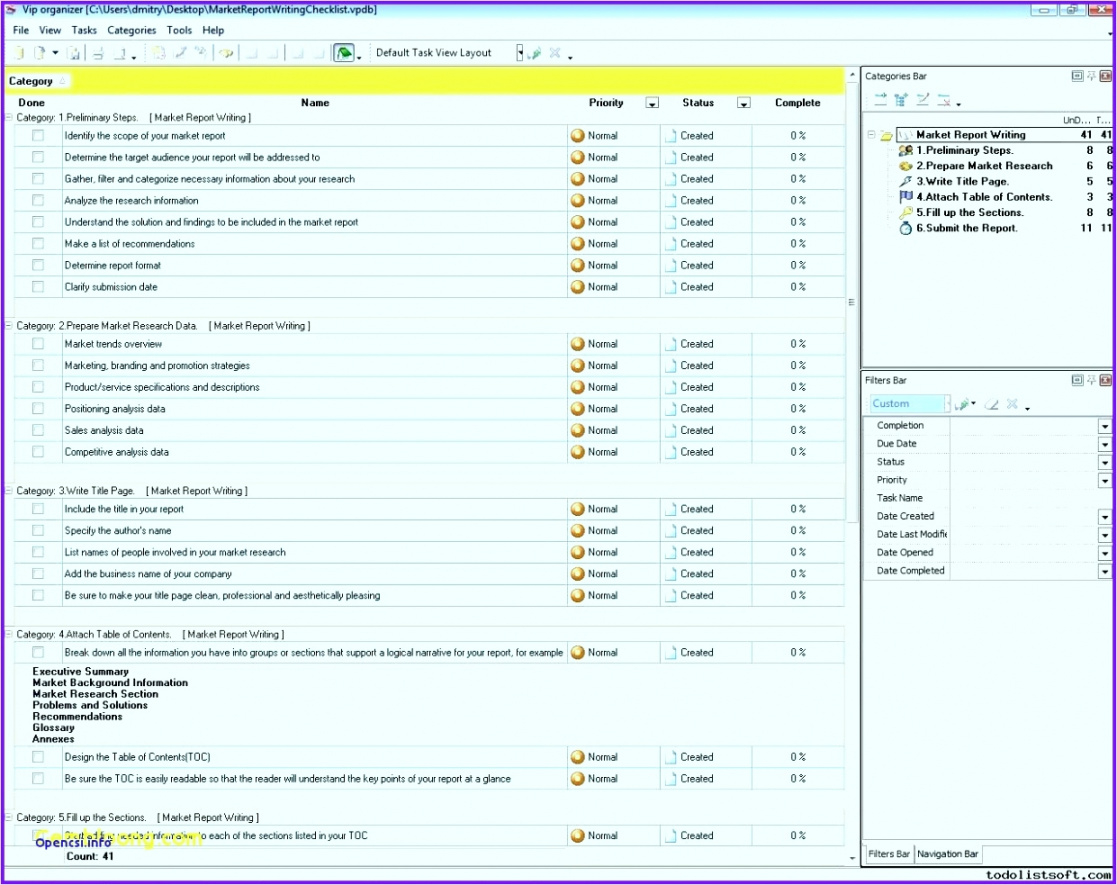Screen dimensions: 1117x885
Task: Tick checkbox for 'Specify the author's name'
Action: (x=38, y=531)
